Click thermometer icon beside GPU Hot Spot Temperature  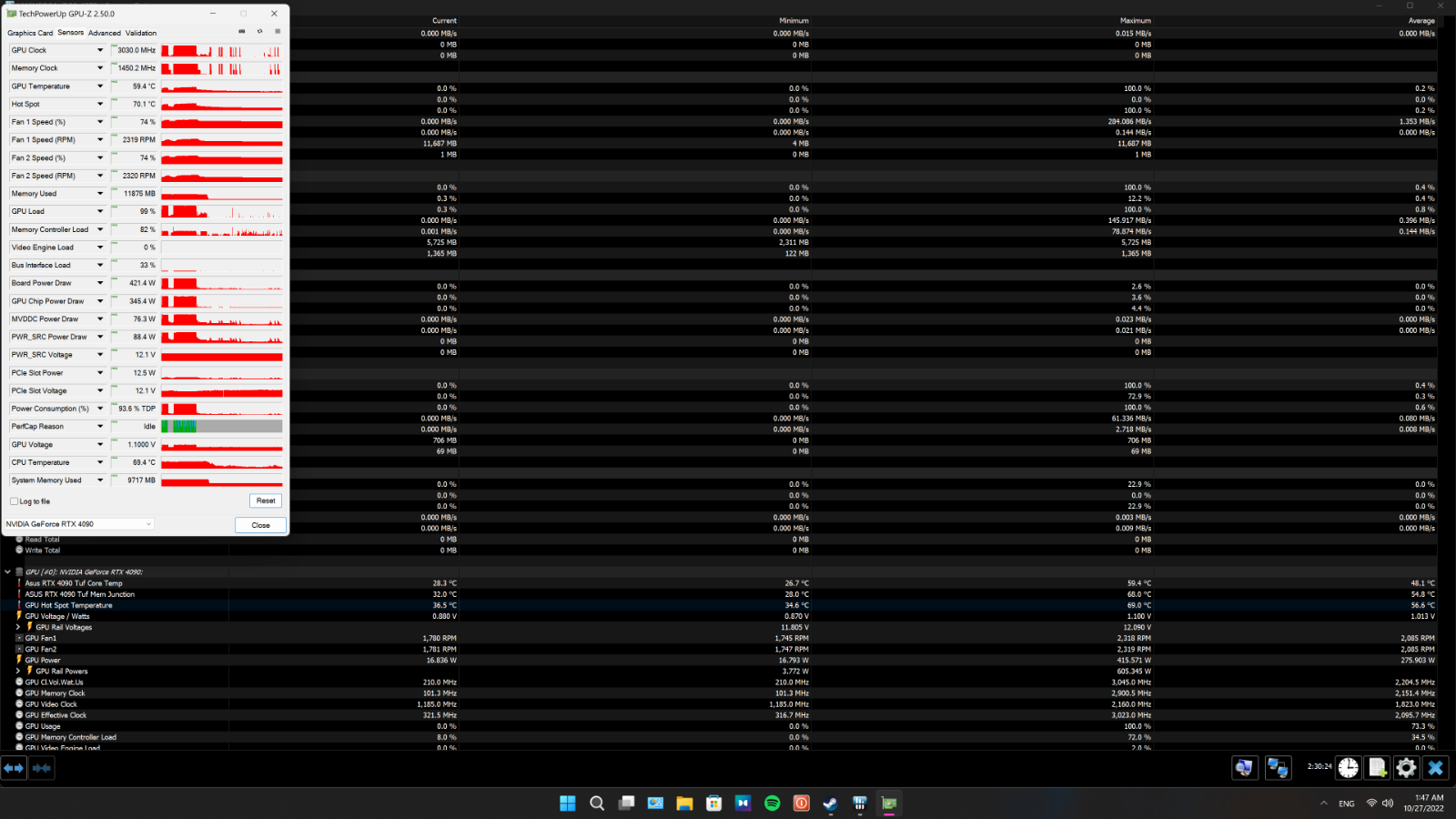19,605
